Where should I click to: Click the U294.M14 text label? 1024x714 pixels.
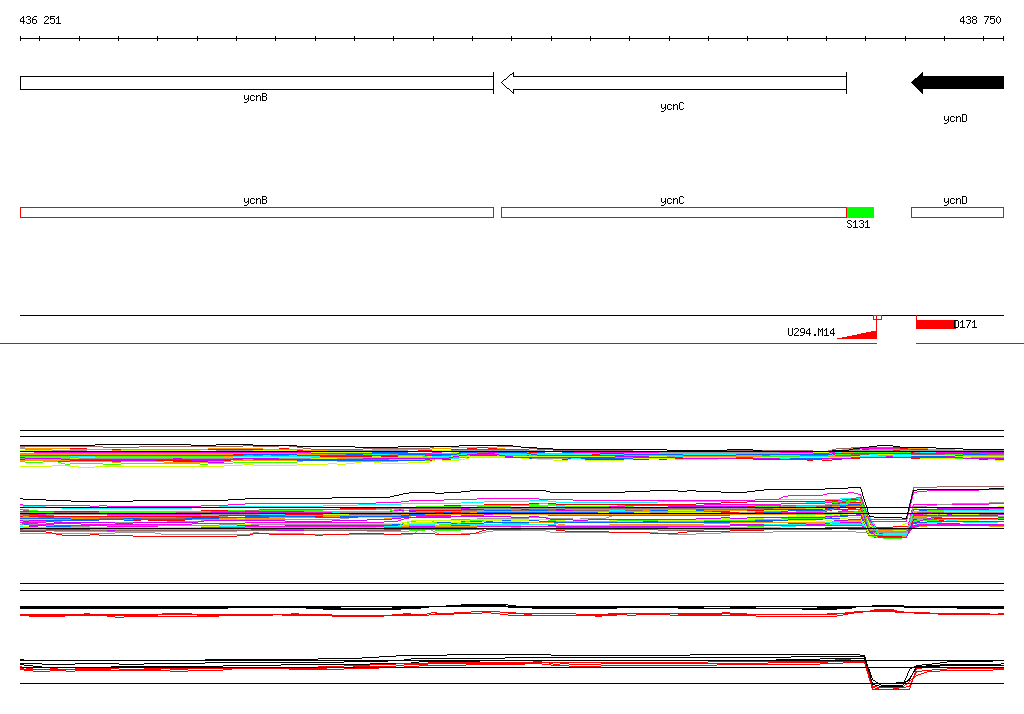[x=811, y=332]
